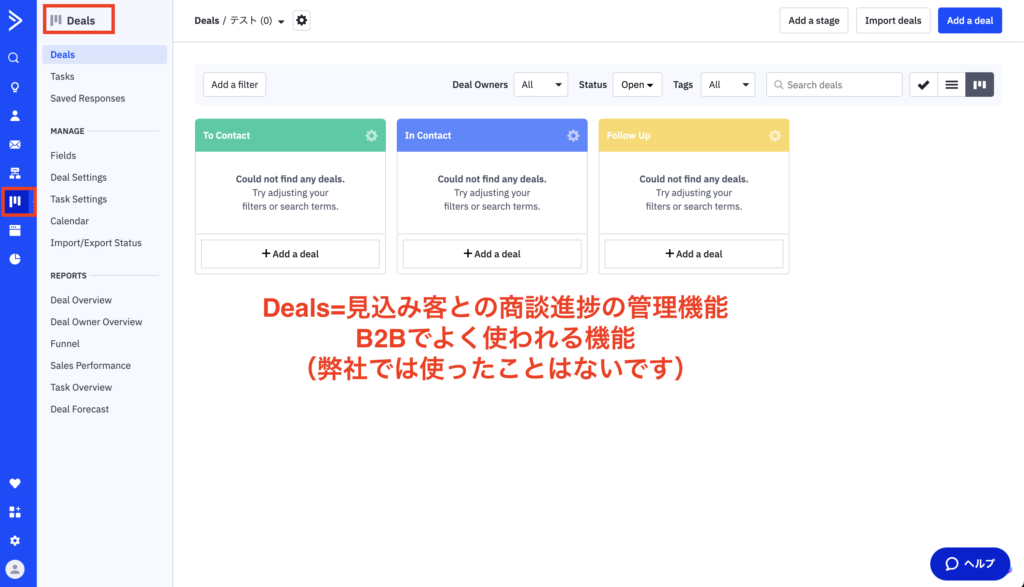1024x587 pixels.
Task: View Deal Owner Overview report
Action: pyautogui.click(x=96, y=322)
